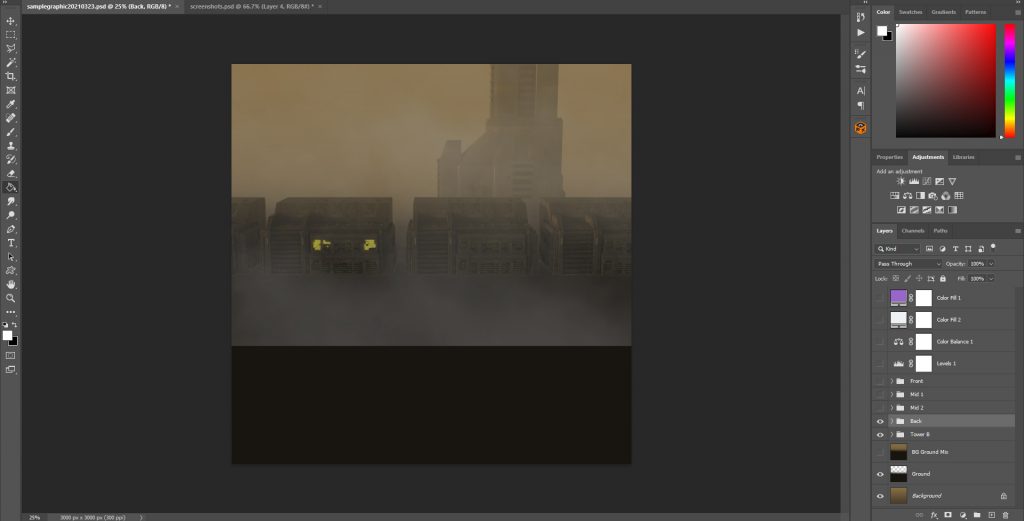Show the Front layer group

pyautogui.click(x=880, y=381)
